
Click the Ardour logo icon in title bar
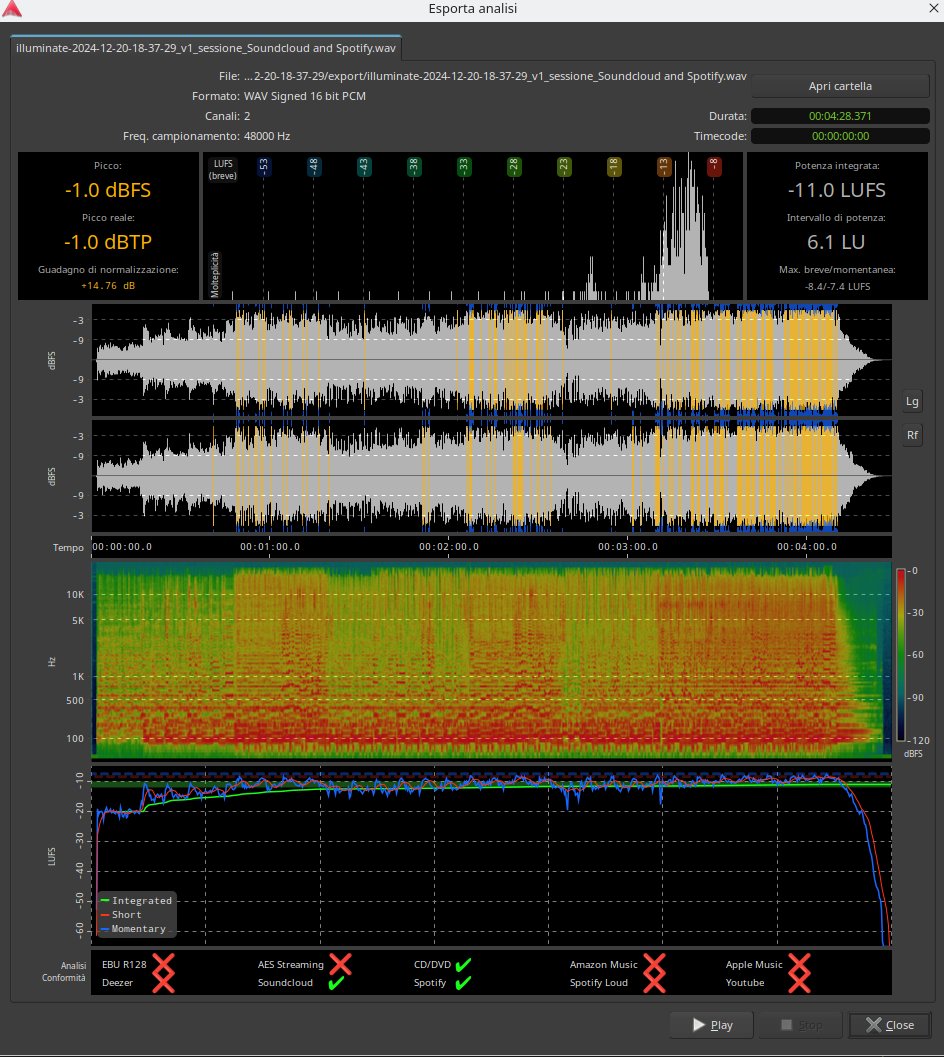[11, 8]
